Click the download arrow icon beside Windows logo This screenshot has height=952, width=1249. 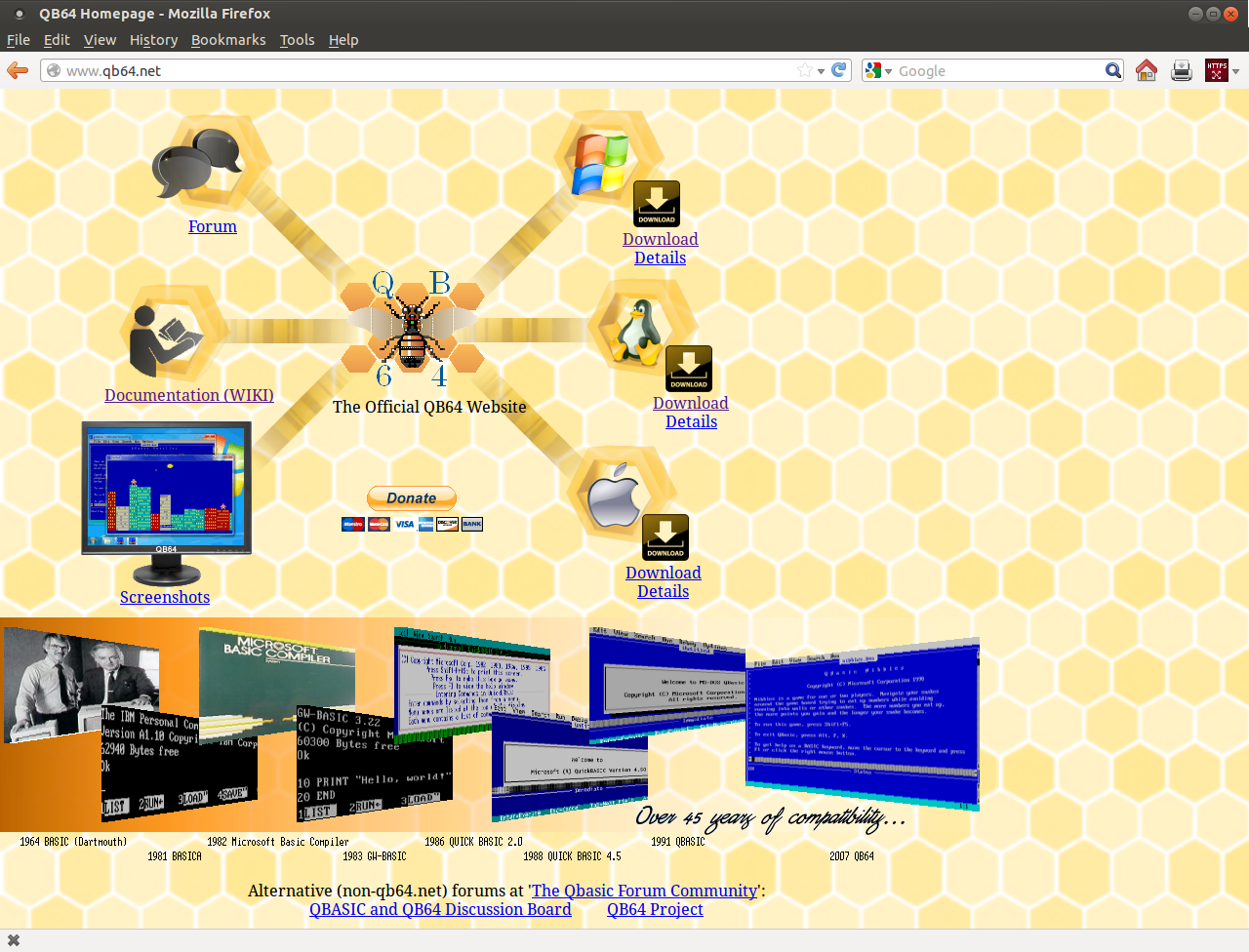click(657, 204)
